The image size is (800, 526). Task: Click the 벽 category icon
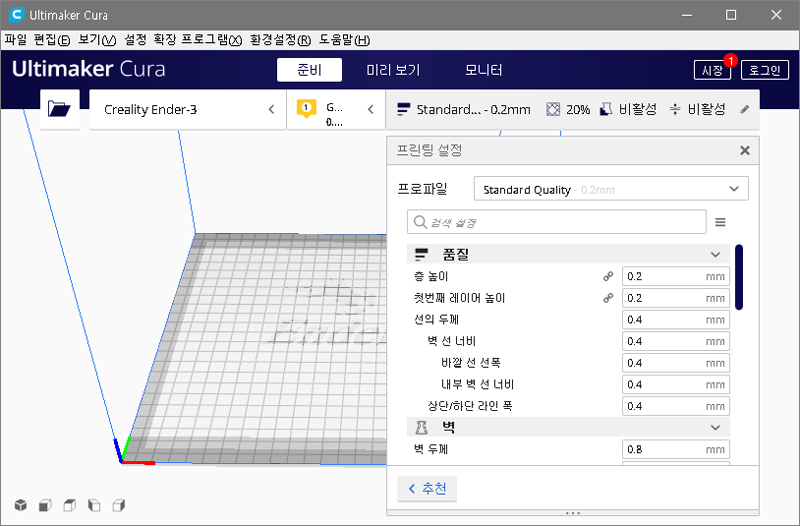(x=421, y=428)
